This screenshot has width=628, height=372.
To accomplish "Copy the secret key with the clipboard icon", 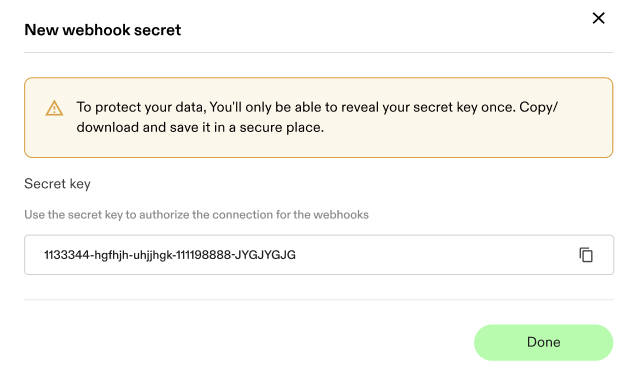I will [586, 255].
